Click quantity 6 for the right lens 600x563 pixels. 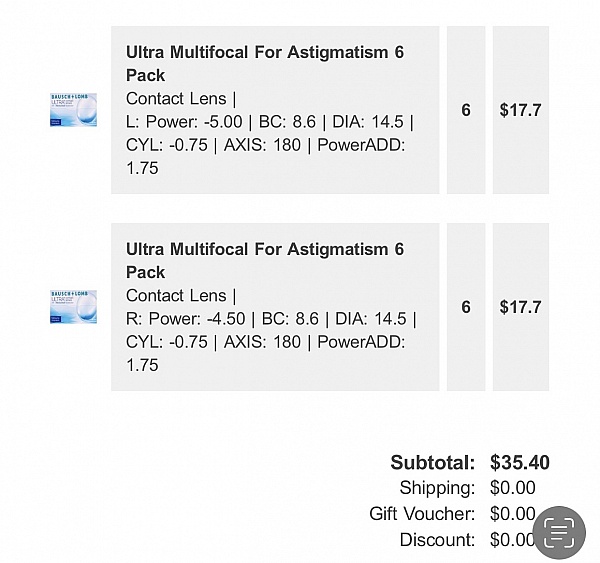click(x=466, y=307)
